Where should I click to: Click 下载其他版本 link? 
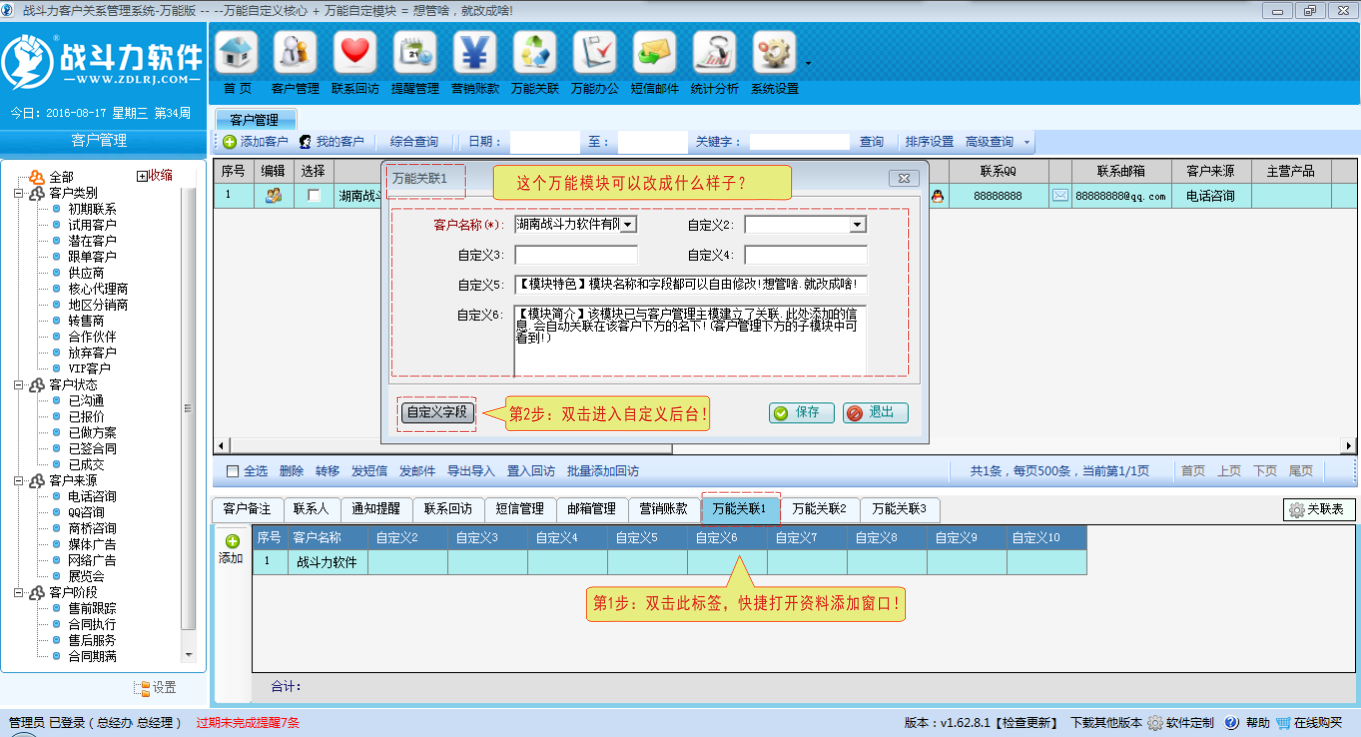(1106, 723)
